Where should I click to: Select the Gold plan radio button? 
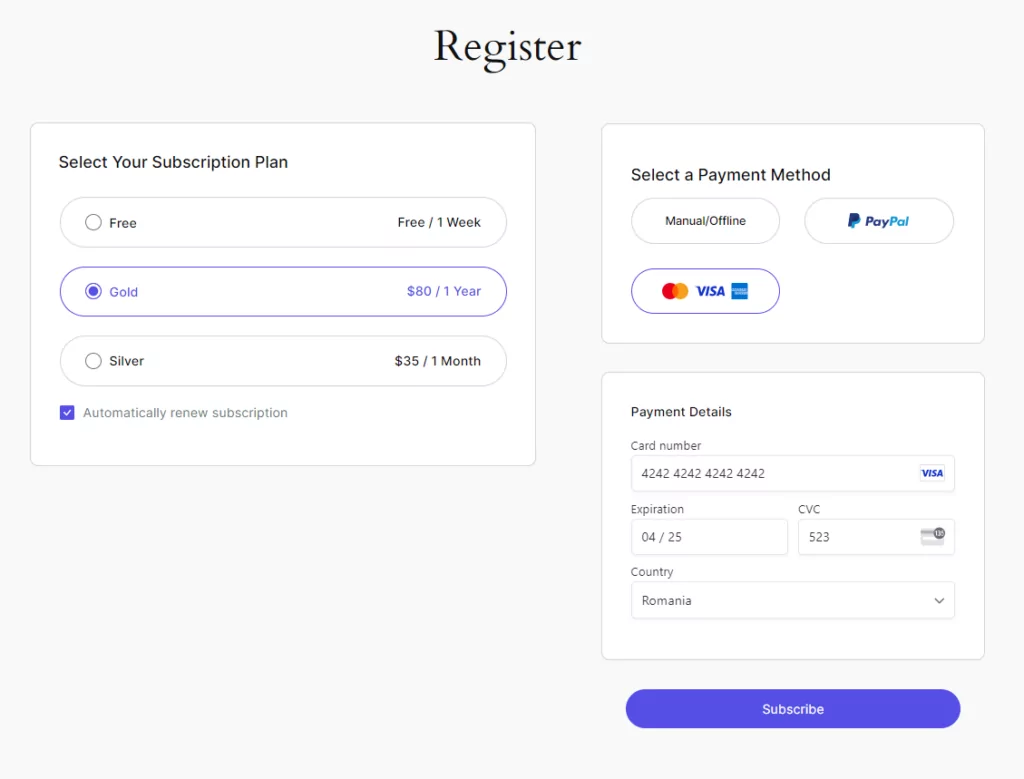93,291
